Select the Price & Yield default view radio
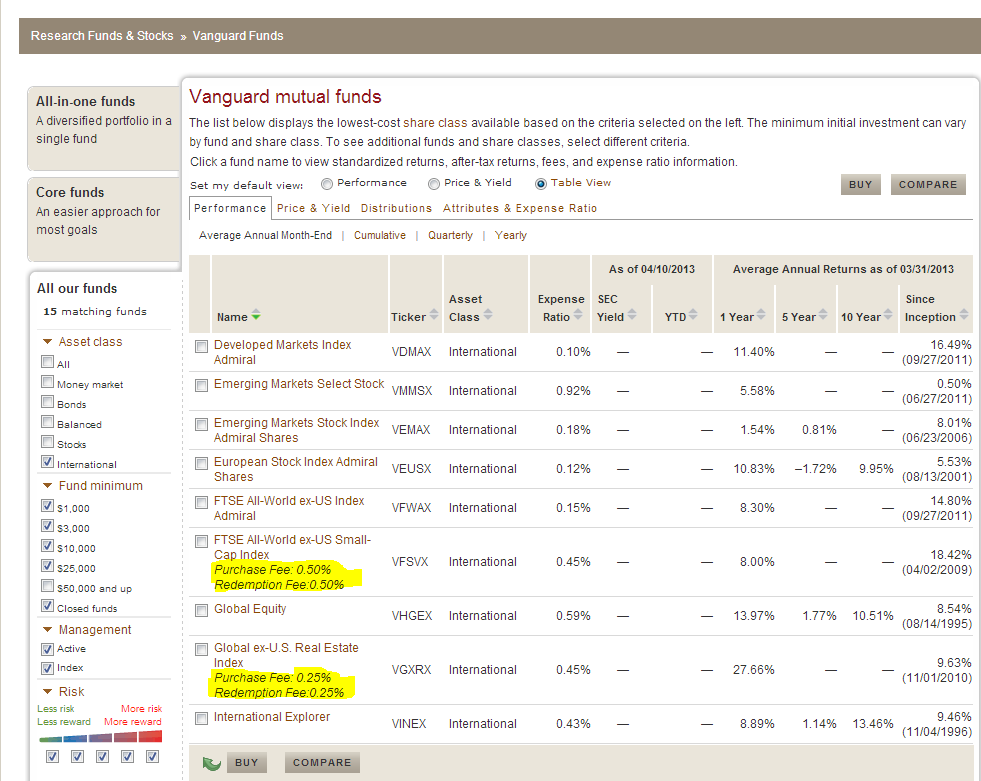Image resolution: width=981 pixels, height=781 pixels. tap(434, 184)
